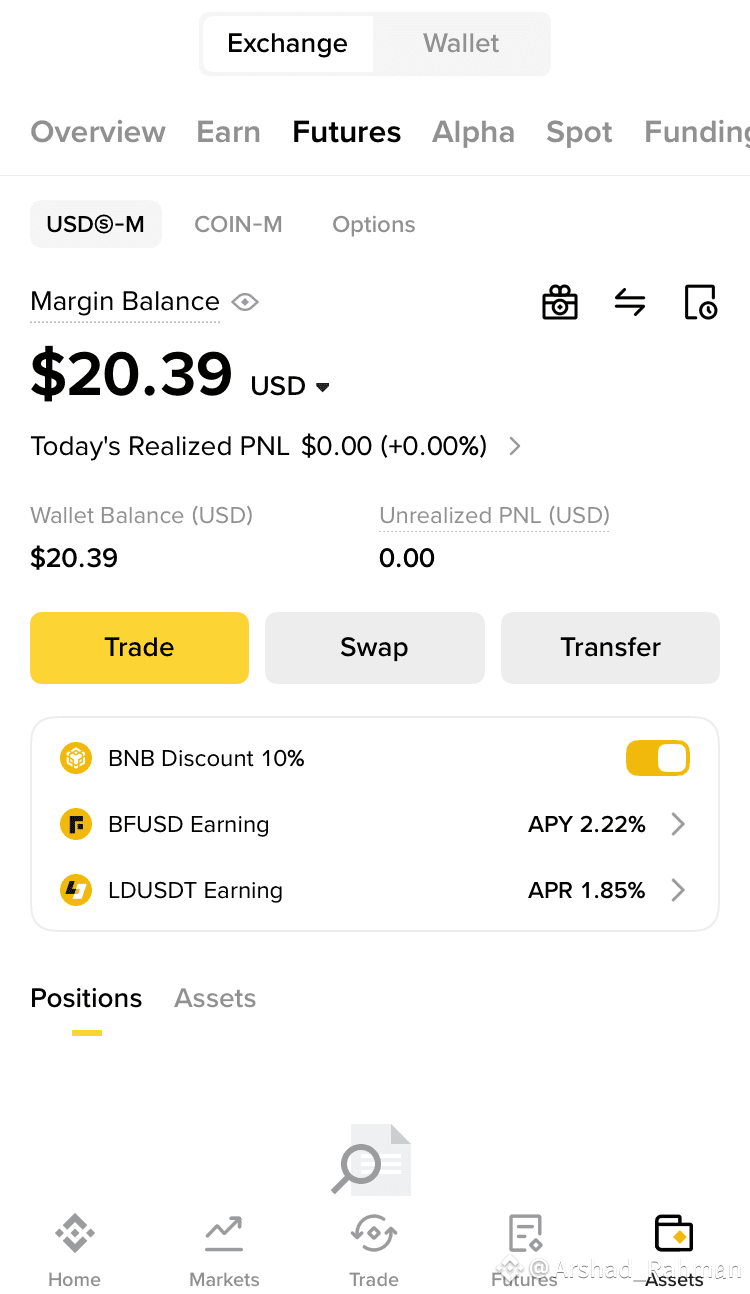The height and width of the screenshot is (1294, 750).
Task: Switch to the Wallet mode toggle
Action: (461, 44)
